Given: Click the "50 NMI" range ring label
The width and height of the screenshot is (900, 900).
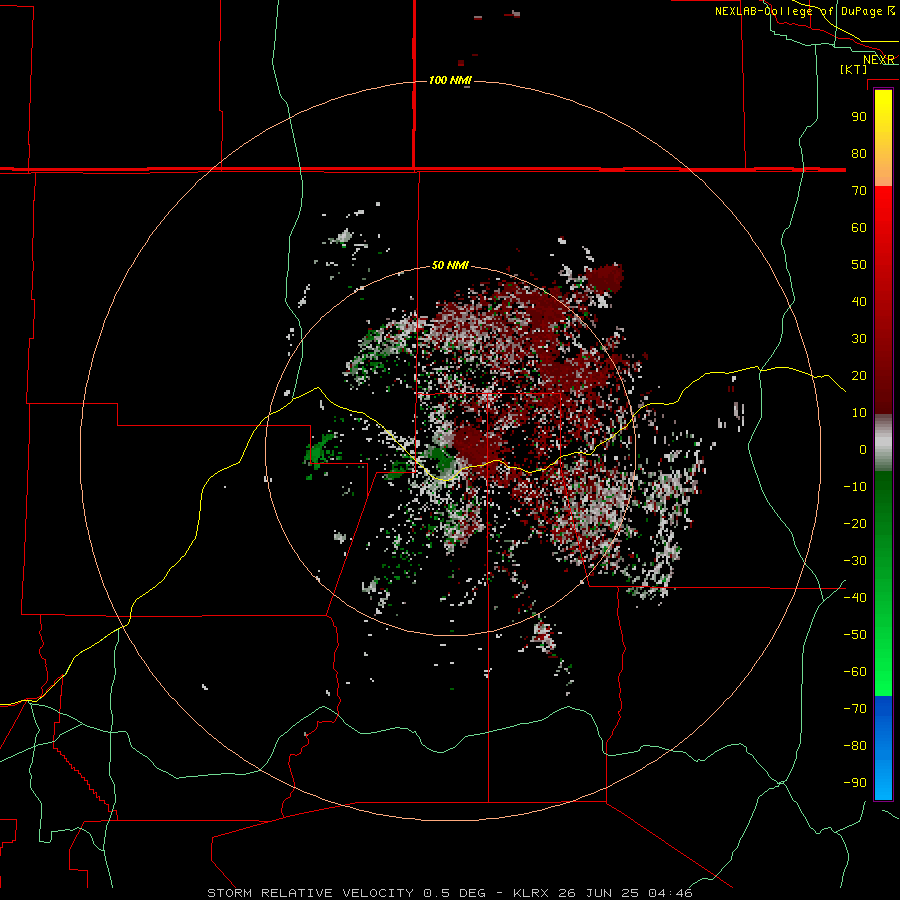Looking at the screenshot, I should coord(450,265).
